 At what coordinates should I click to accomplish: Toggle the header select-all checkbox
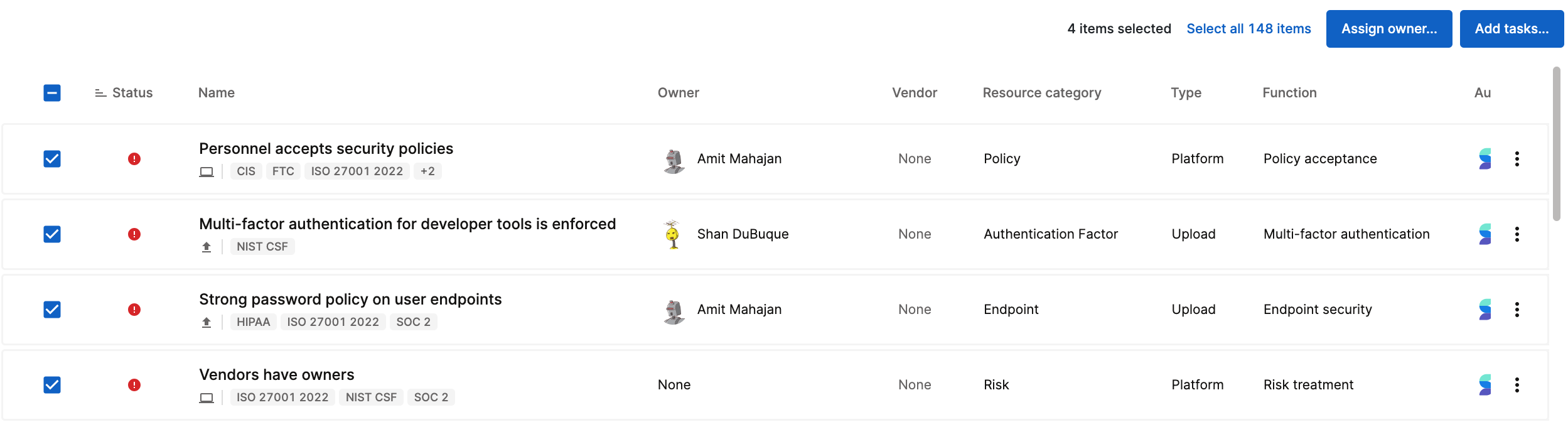point(52,93)
